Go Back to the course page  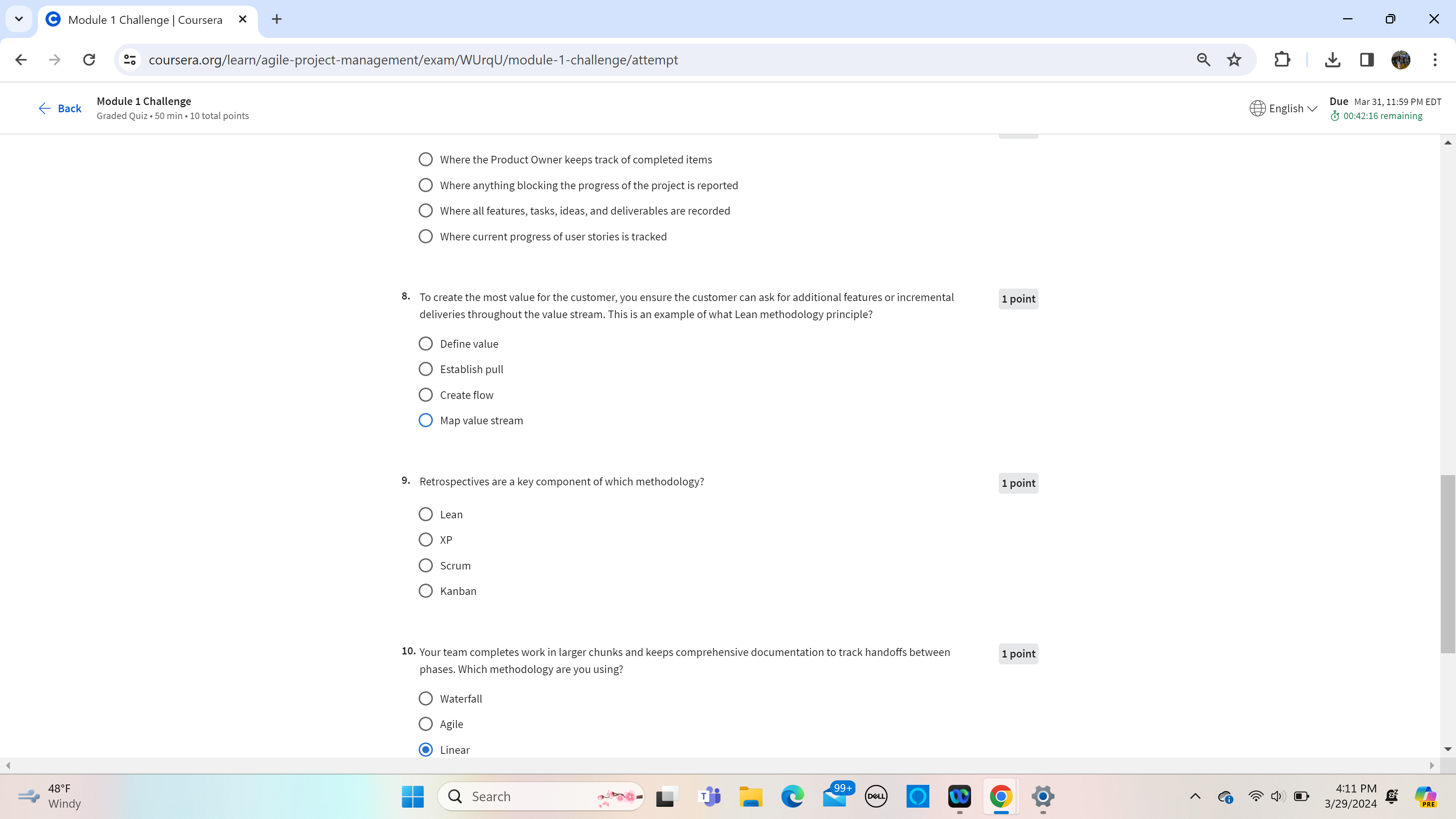click(60, 108)
